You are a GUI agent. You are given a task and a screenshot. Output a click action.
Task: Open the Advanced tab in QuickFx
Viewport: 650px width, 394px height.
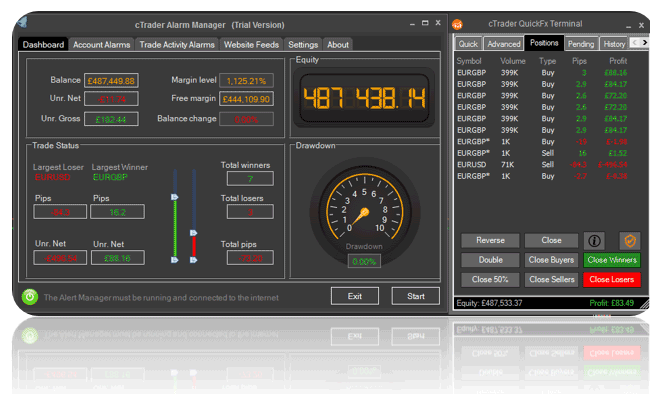(504, 44)
